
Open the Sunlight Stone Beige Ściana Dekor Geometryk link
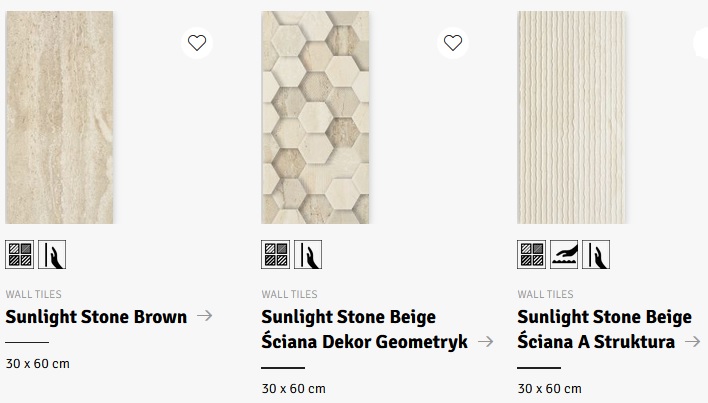pyautogui.click(x=364, y=330)
